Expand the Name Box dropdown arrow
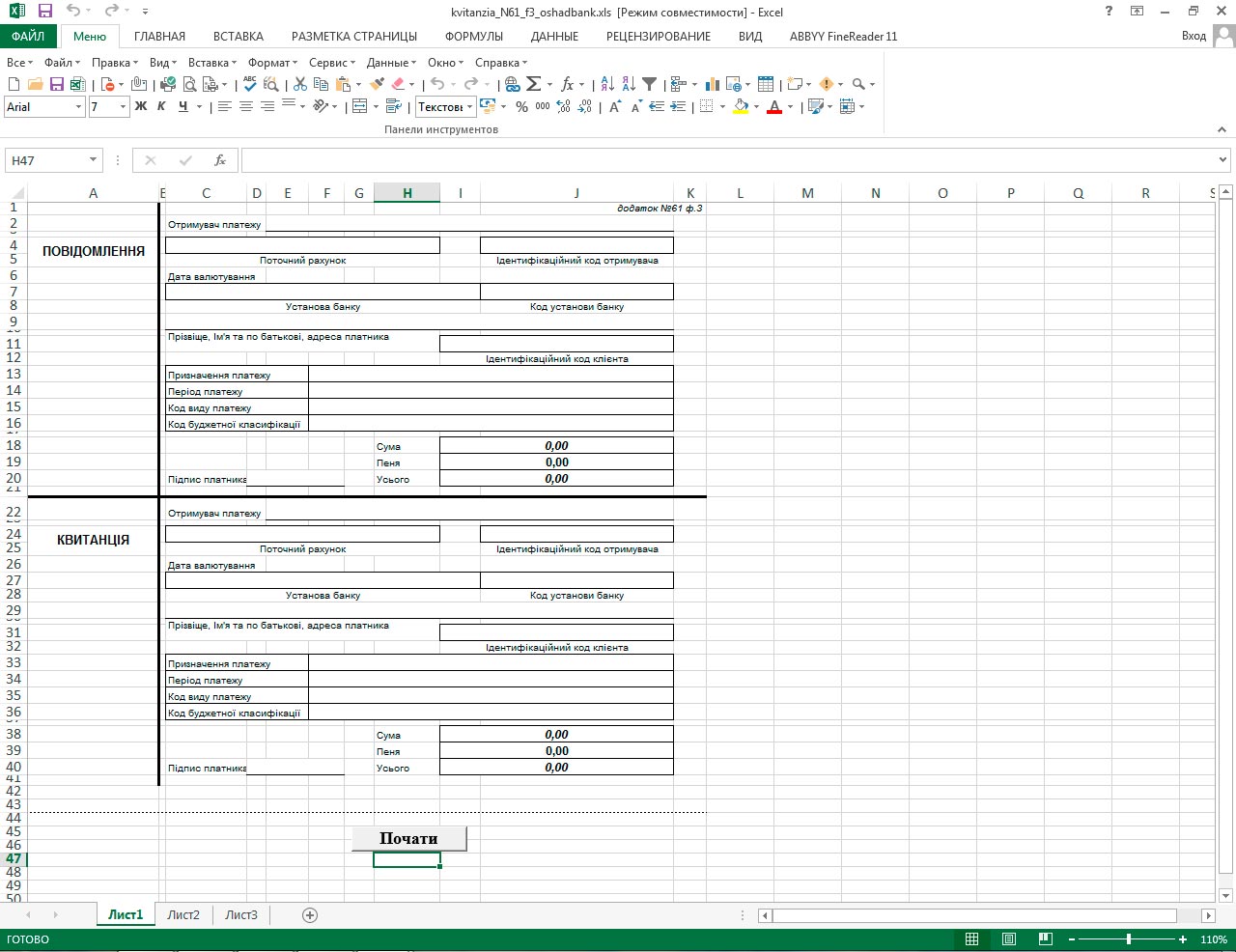 pos(94,160)
